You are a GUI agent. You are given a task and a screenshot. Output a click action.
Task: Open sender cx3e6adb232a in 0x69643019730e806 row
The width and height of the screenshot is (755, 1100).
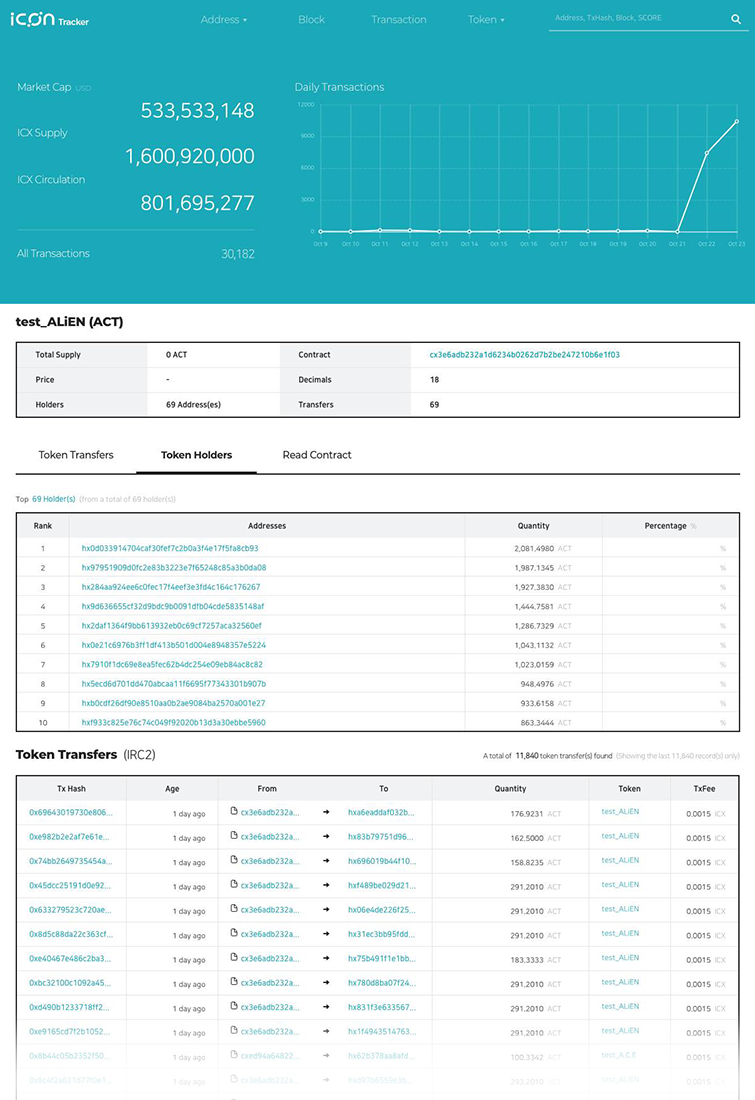(x=269, y=812)
